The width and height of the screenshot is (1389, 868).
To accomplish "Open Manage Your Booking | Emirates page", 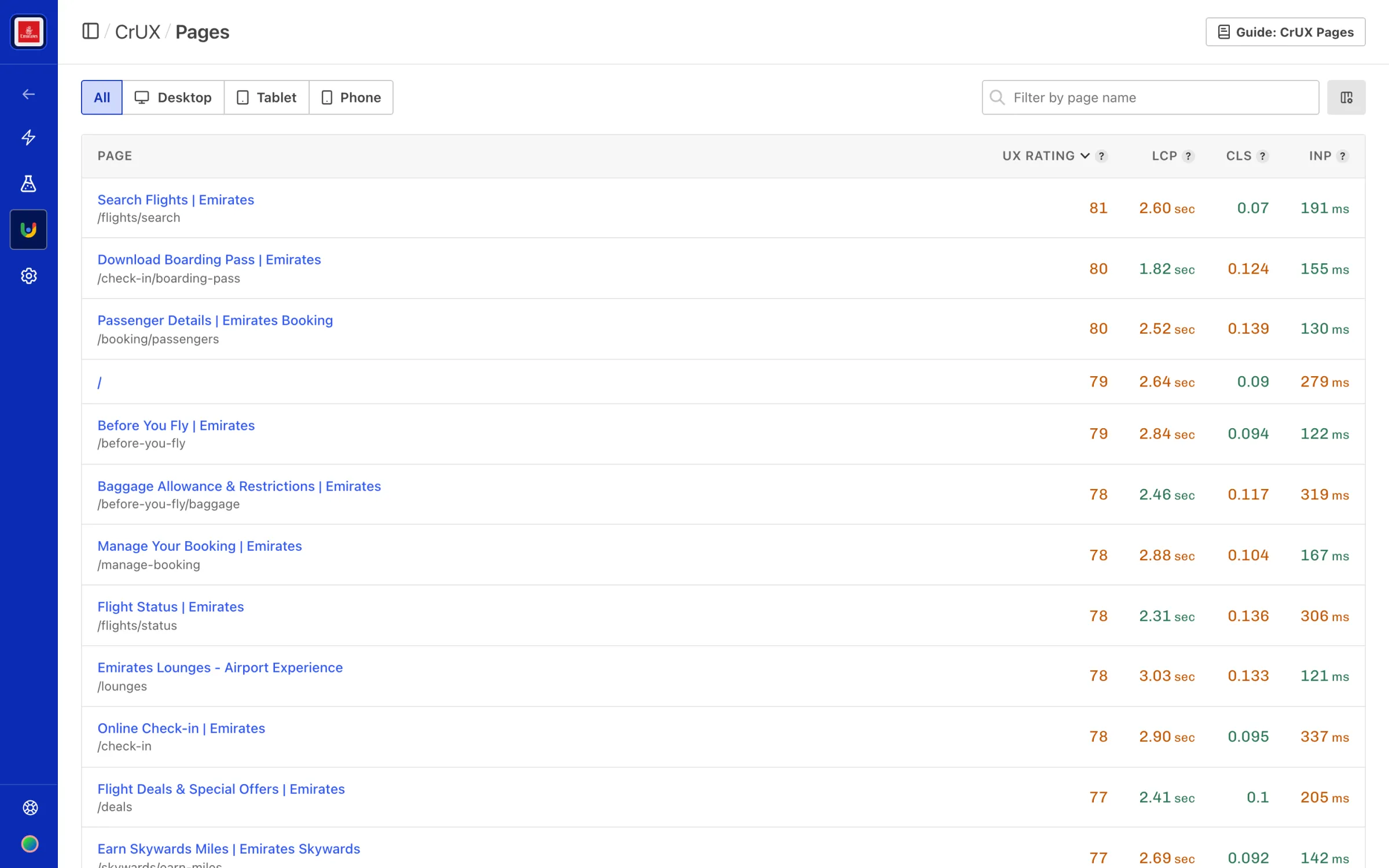I will pyautogui.click(x=200, y=546).
